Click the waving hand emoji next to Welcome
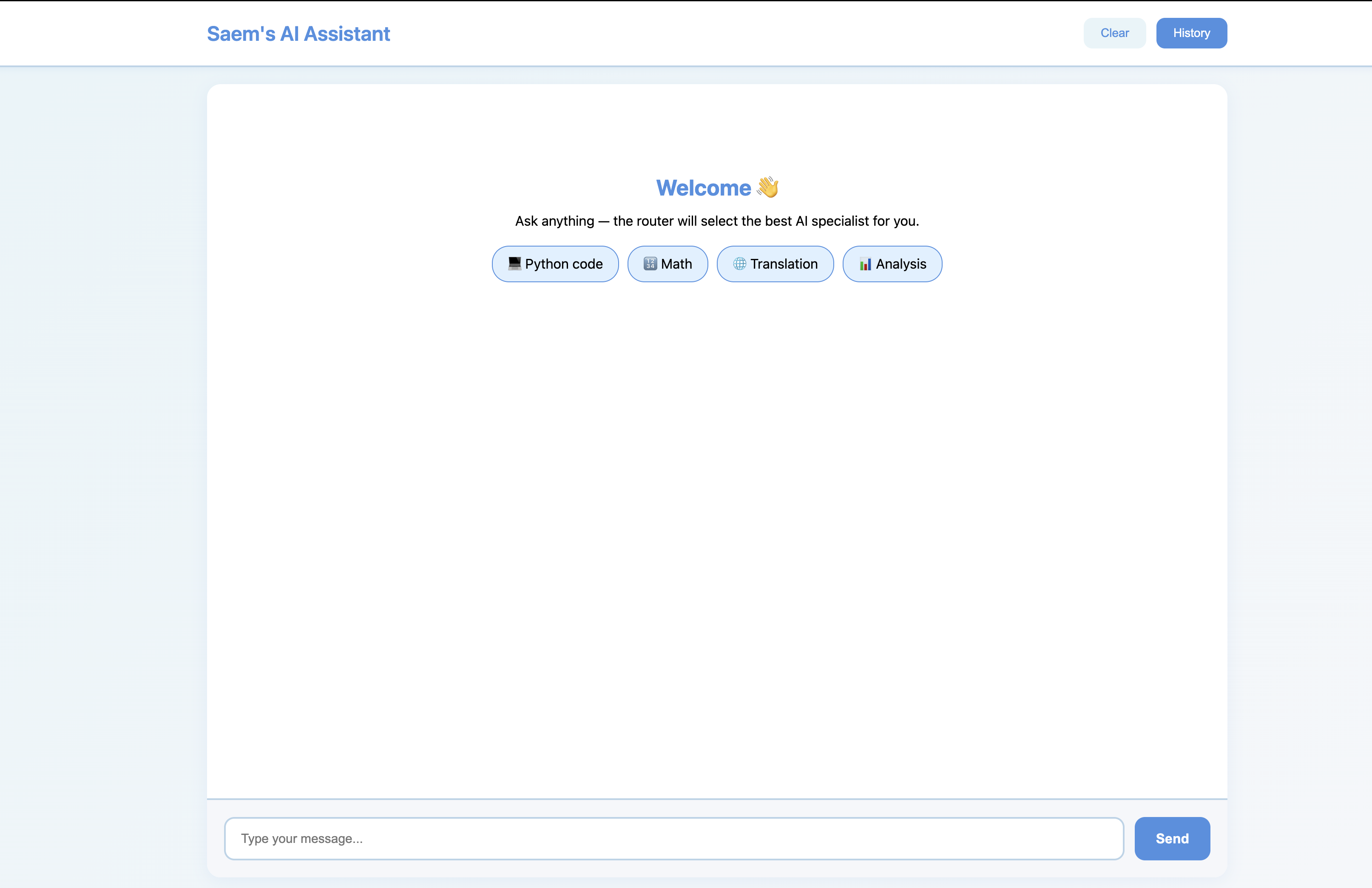Image resolution: width=1372 pixels, height=888 pixels. 767,187
